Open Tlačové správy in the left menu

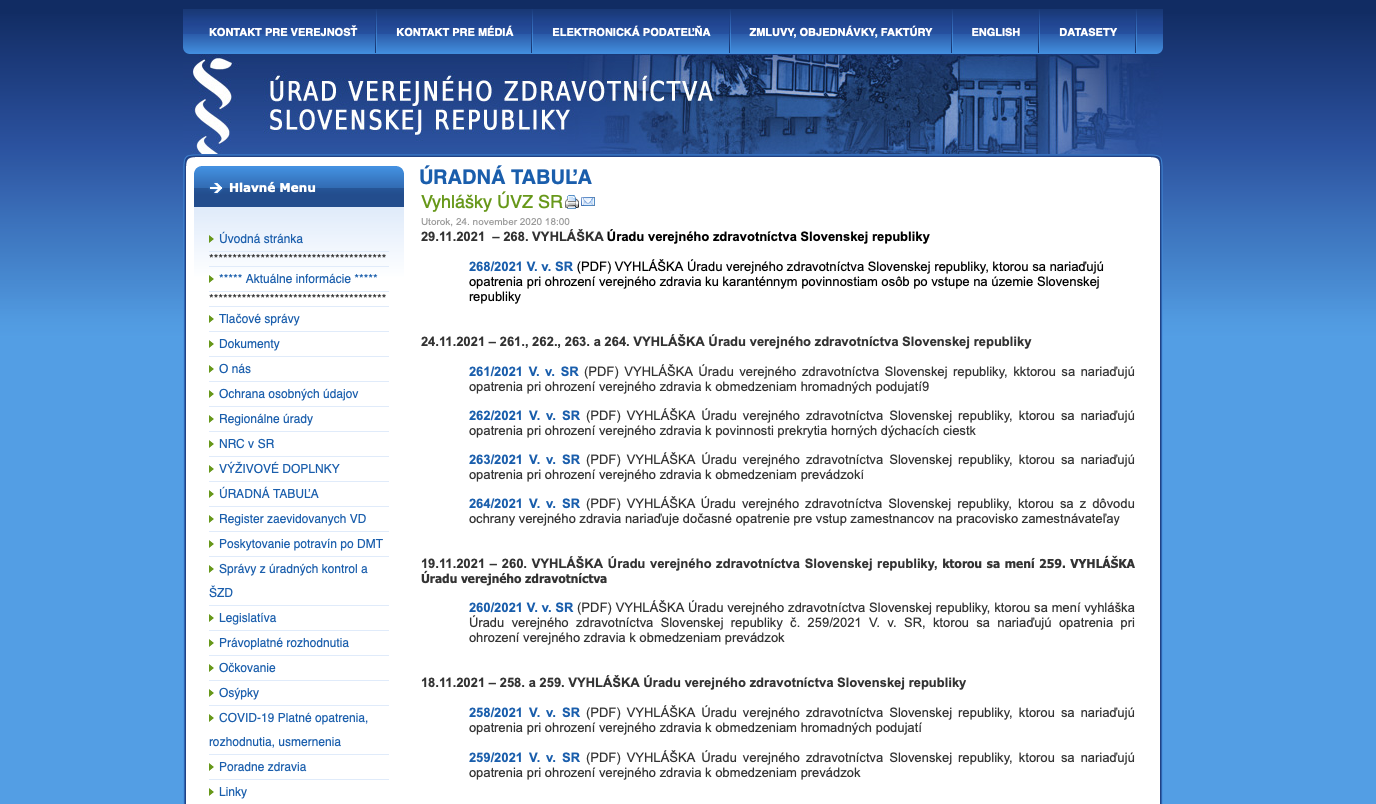[259, 319]
